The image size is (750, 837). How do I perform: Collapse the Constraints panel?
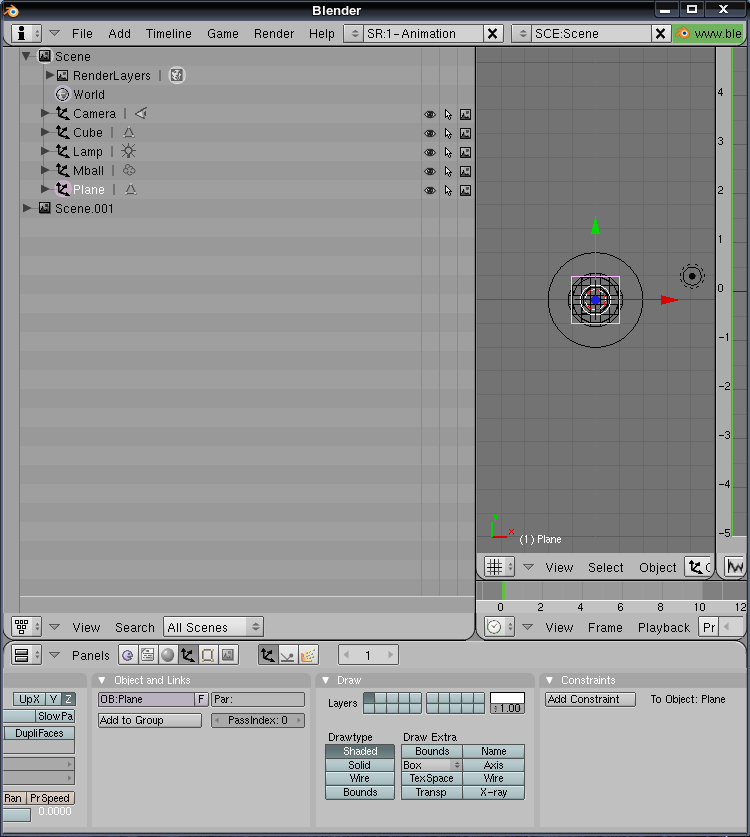pyautogui.click(x=549, y=680)
